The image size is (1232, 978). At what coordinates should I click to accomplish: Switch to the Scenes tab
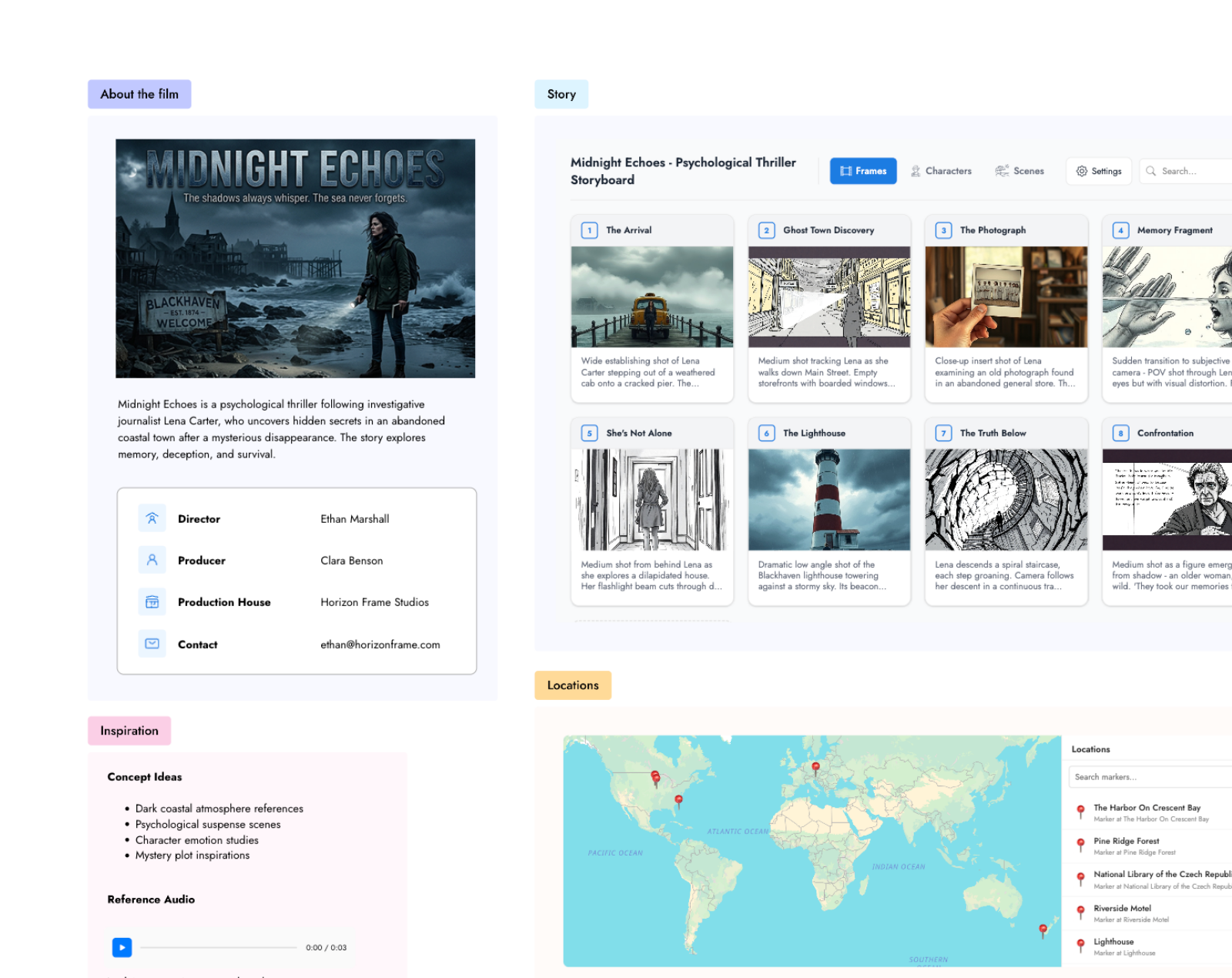pyautogui.click(x=1019, y=171)
